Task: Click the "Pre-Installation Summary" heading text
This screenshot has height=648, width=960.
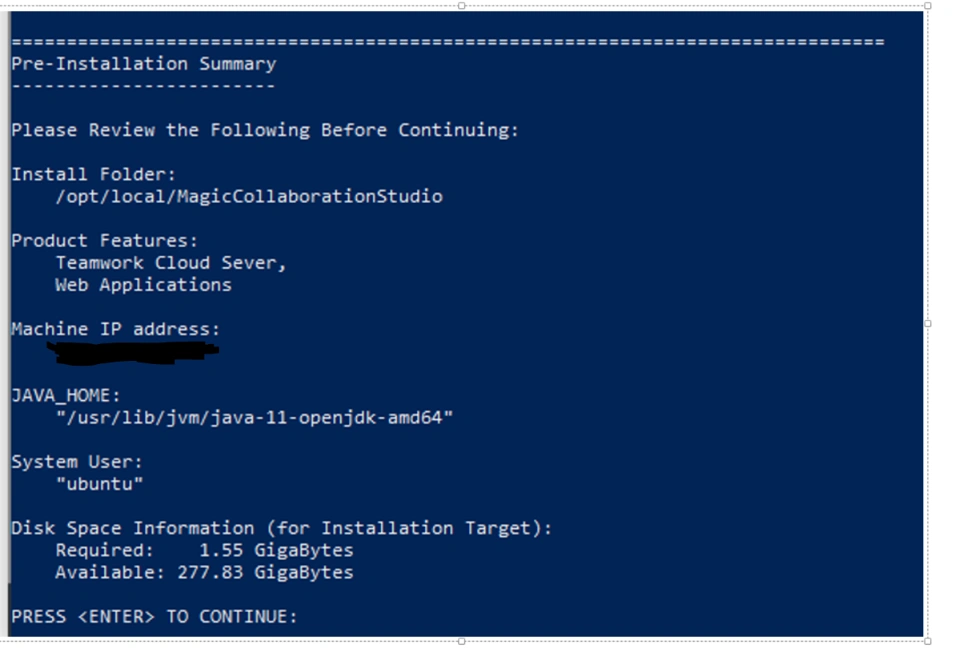Action: coord(143,64)
